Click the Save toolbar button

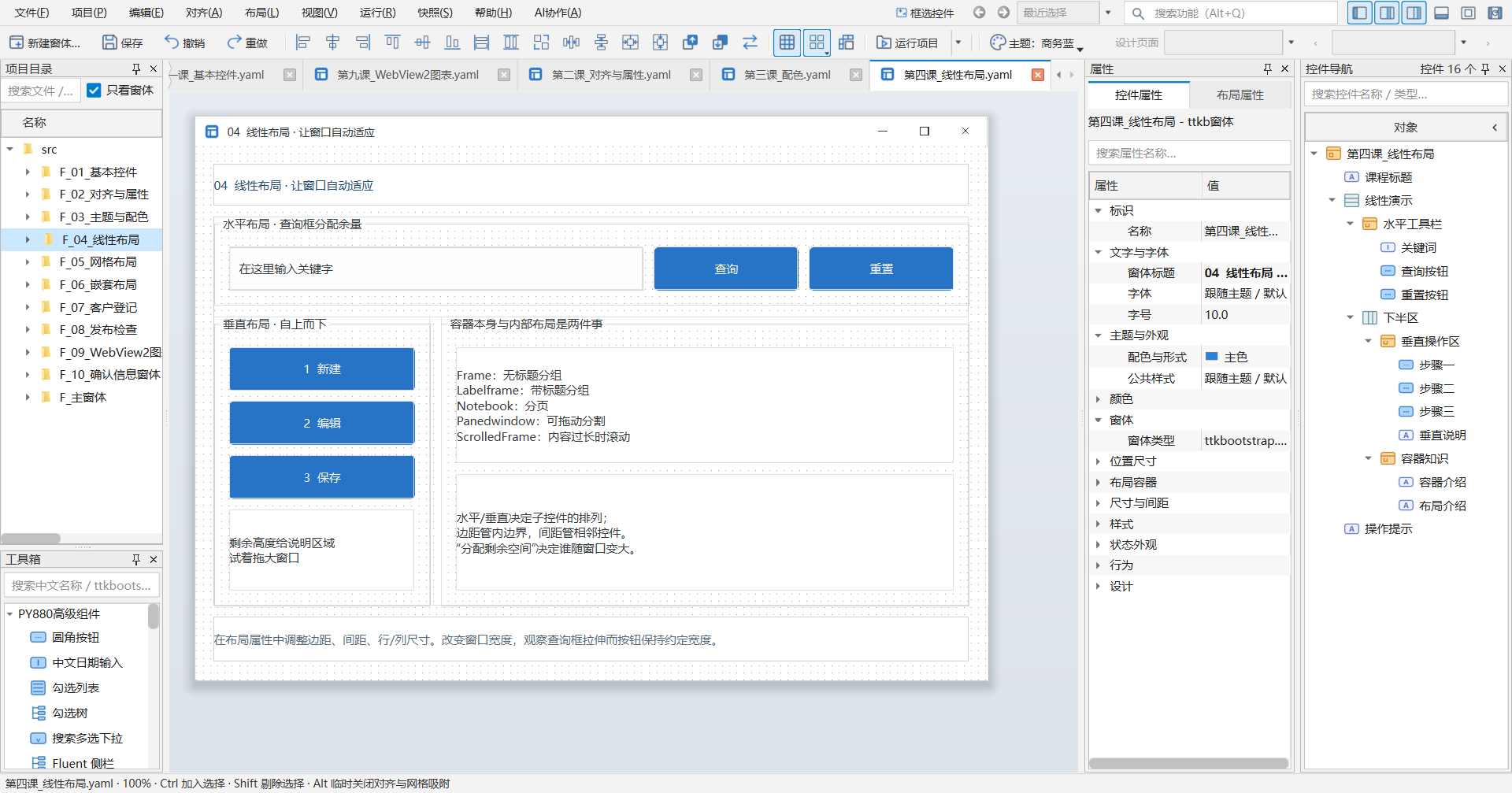(123, 43)
